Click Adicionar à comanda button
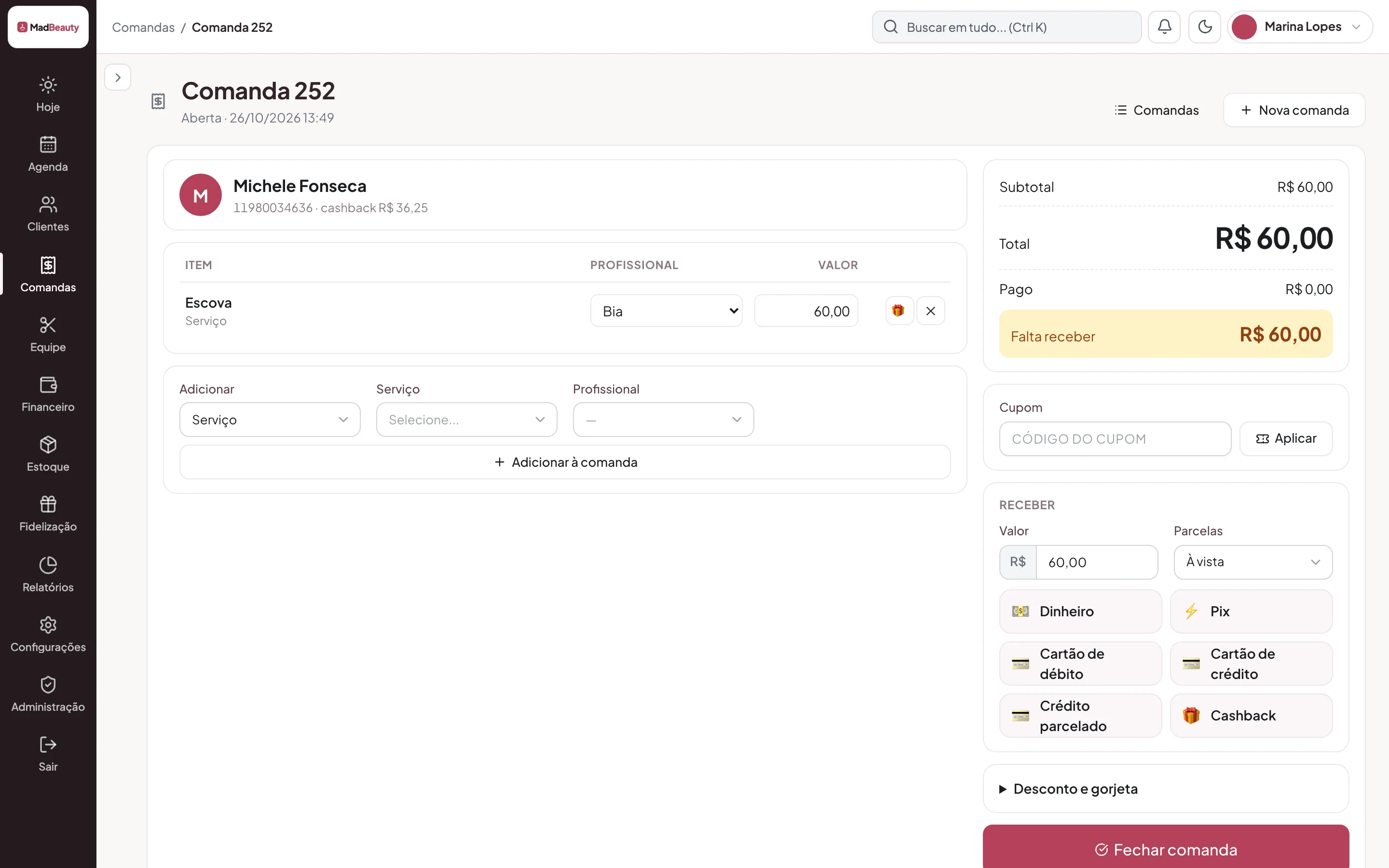This screenshot has height=868, width=1389. coord(565,462)
